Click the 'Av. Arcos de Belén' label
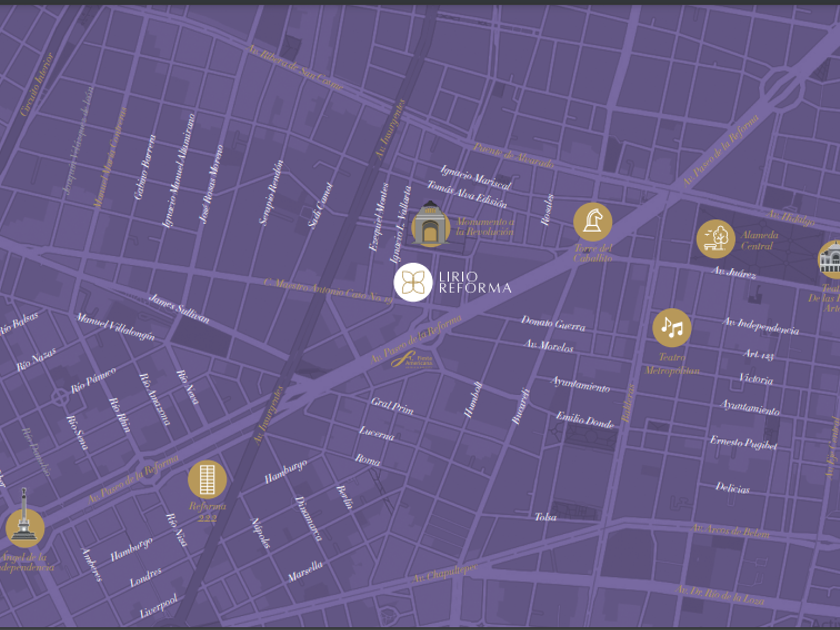Screen dimensions: 840x630 [730, 531]
